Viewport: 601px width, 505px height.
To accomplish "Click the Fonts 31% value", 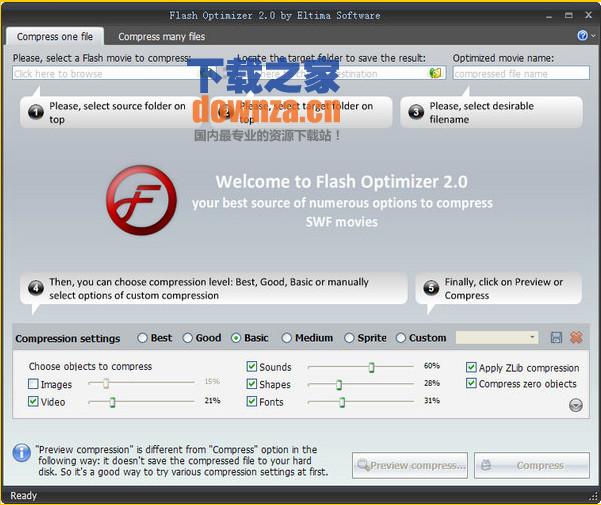I will [x=432, y=400].
